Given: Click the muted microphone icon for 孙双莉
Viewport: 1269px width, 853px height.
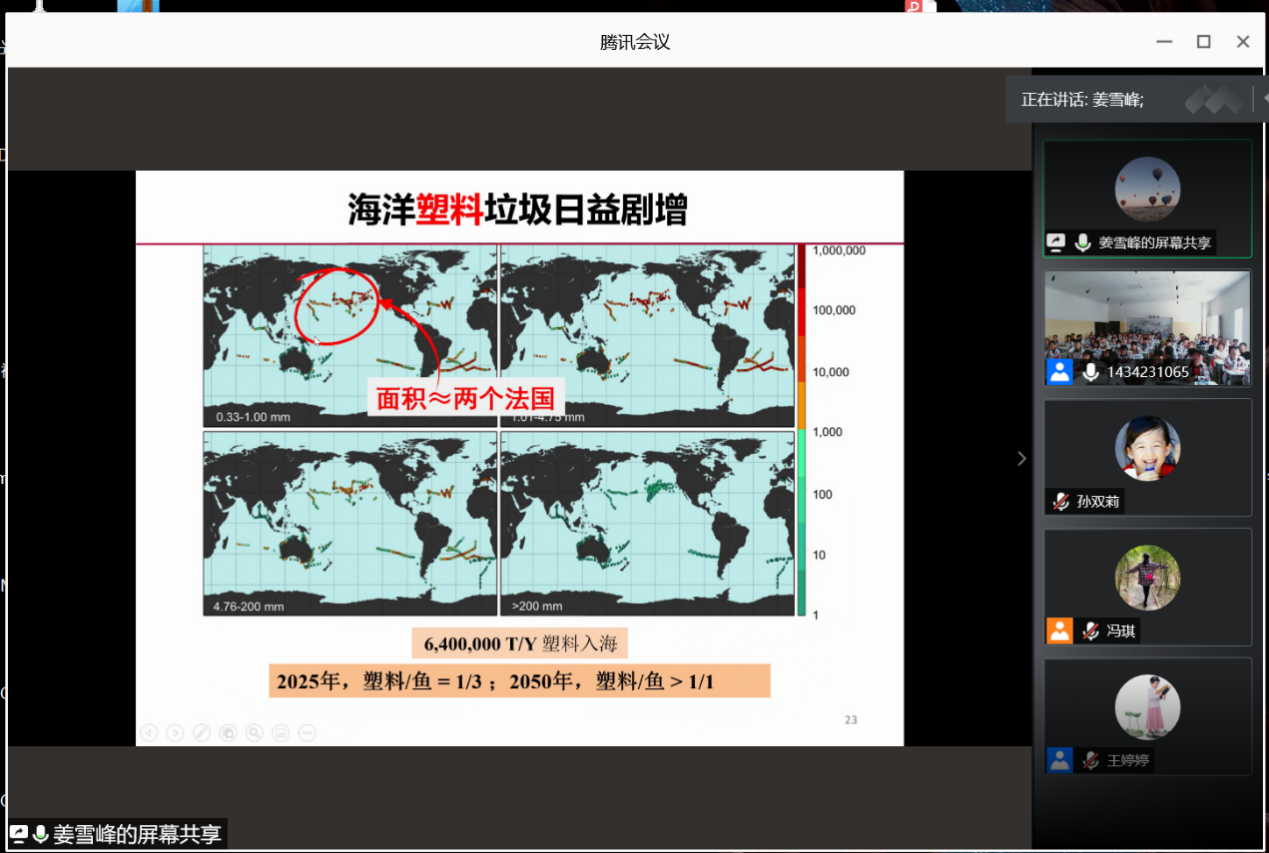Looking at the screenshot, I should (x=1060, y=502).
